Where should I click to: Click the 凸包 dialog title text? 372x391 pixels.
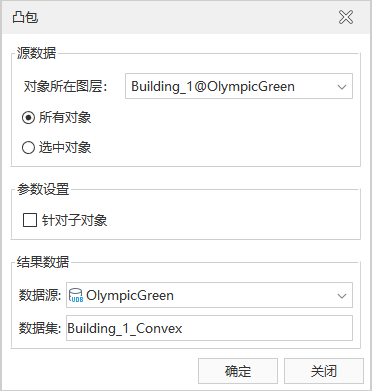(25, 17)
